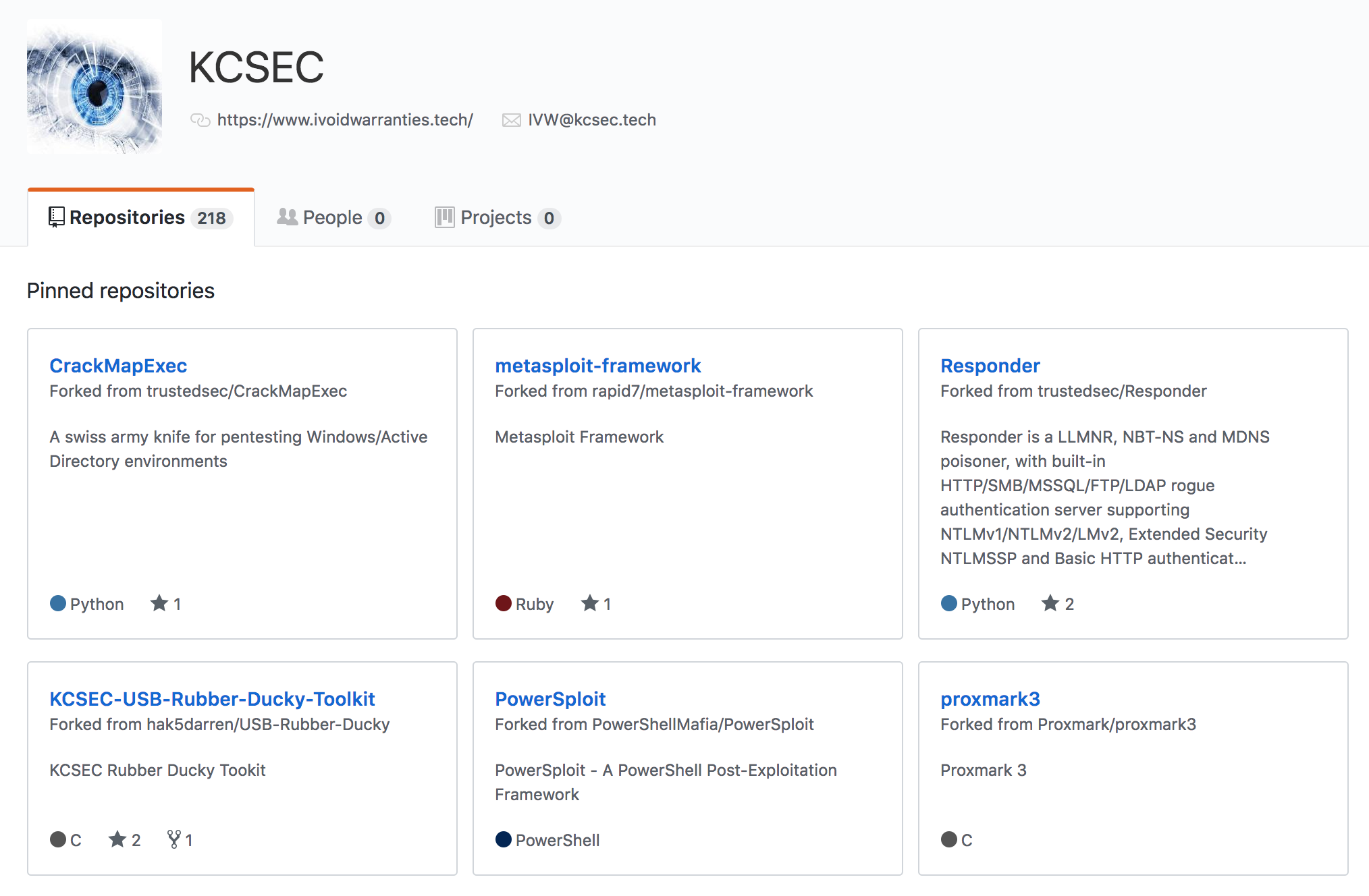This screenshot has height=896, width=1369.
Task: Click C language dot on proxmark3 card
Action: [x=949, y=839]
